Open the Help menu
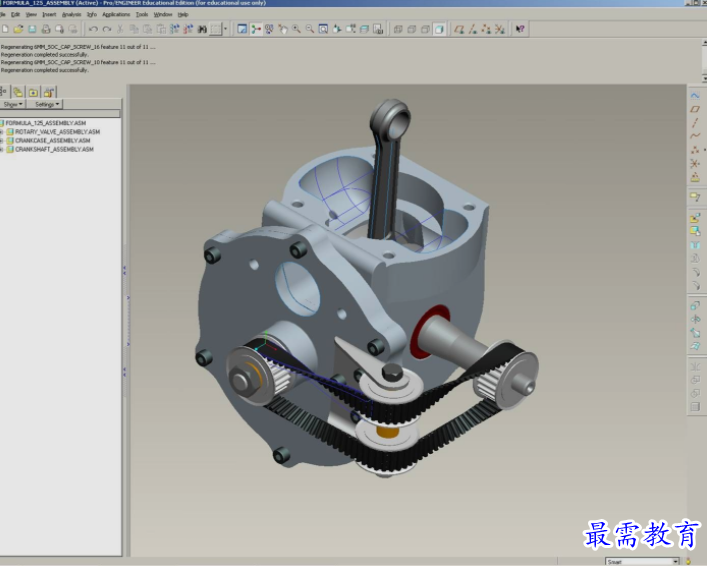The width and height of the screenshot is (707, 566). click(x=183, y=14)
